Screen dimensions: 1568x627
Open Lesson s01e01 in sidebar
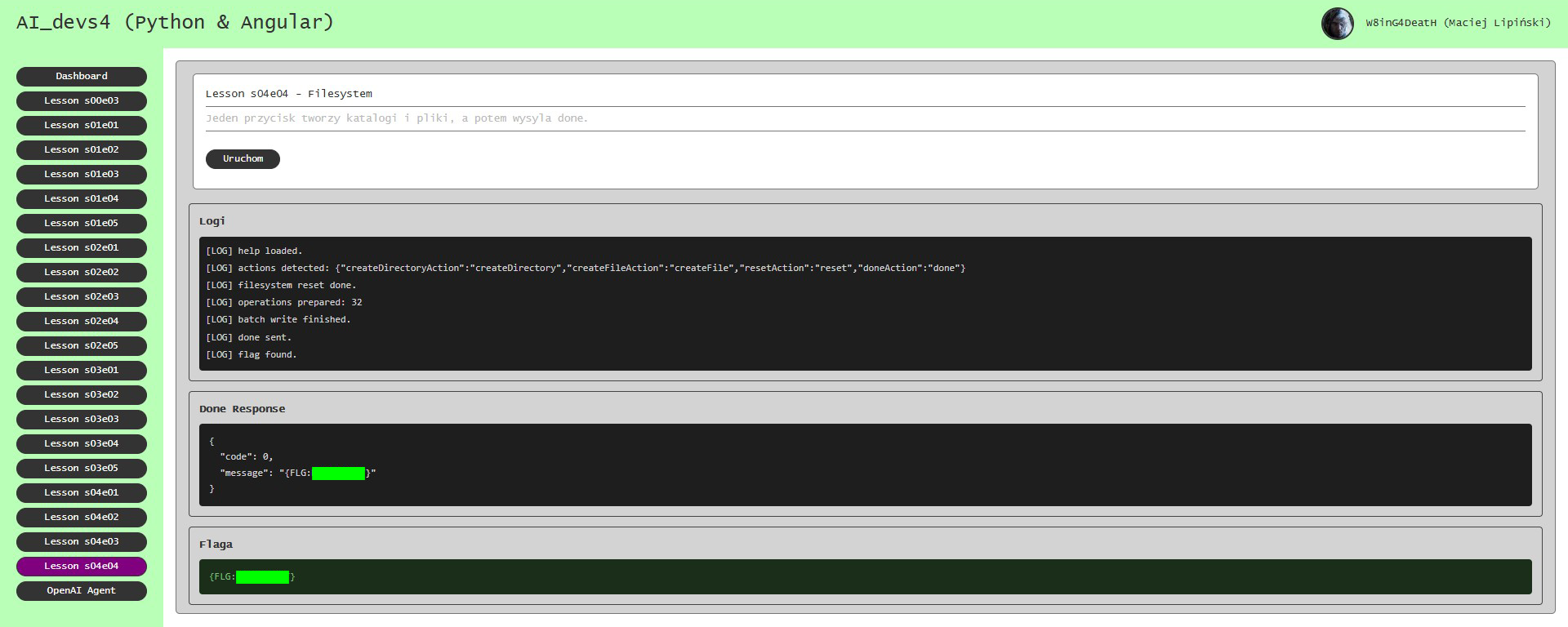[x=82, y=125]
